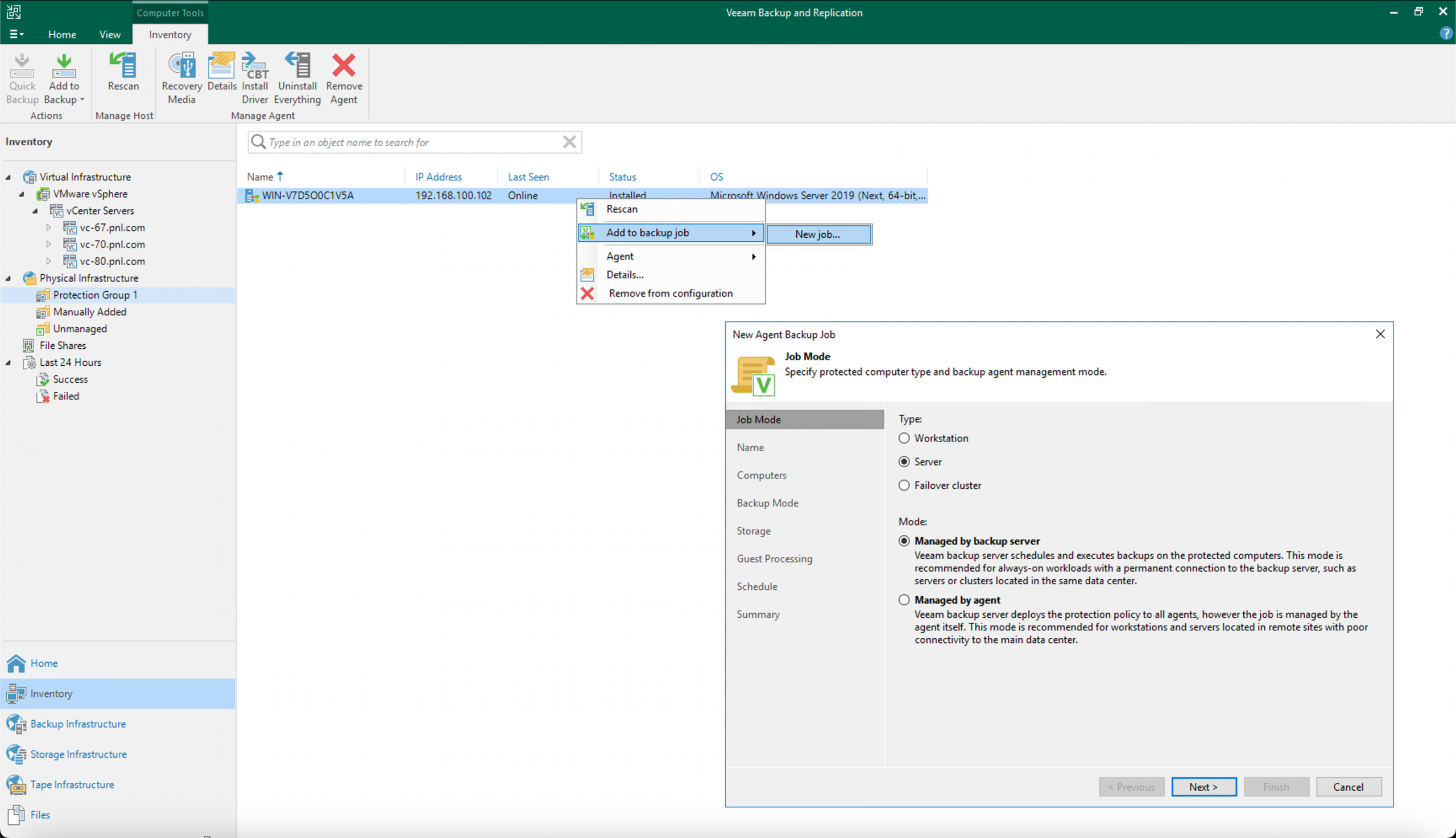
Task: Expand the vc-67.pnl.com server node
Action: click(48, 228)
